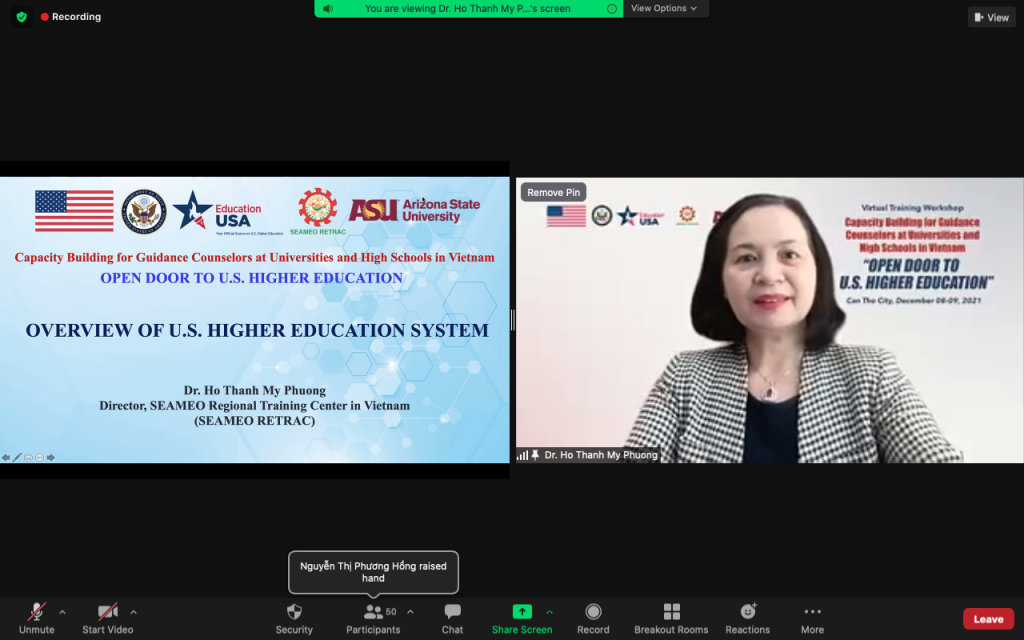Open the Reactions picker
1024x640 pixels.
pyautogui.click(x=747, y=612)
